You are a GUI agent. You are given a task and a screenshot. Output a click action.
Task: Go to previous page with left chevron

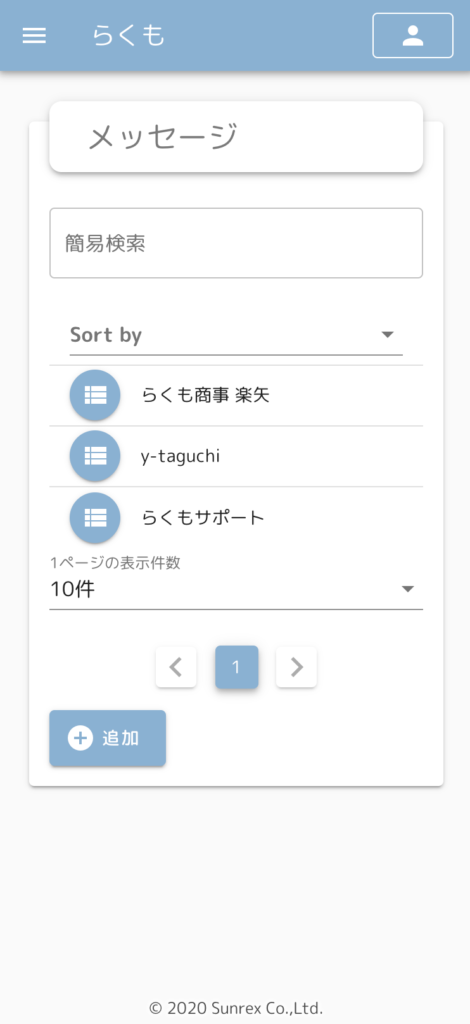(176, 667)
